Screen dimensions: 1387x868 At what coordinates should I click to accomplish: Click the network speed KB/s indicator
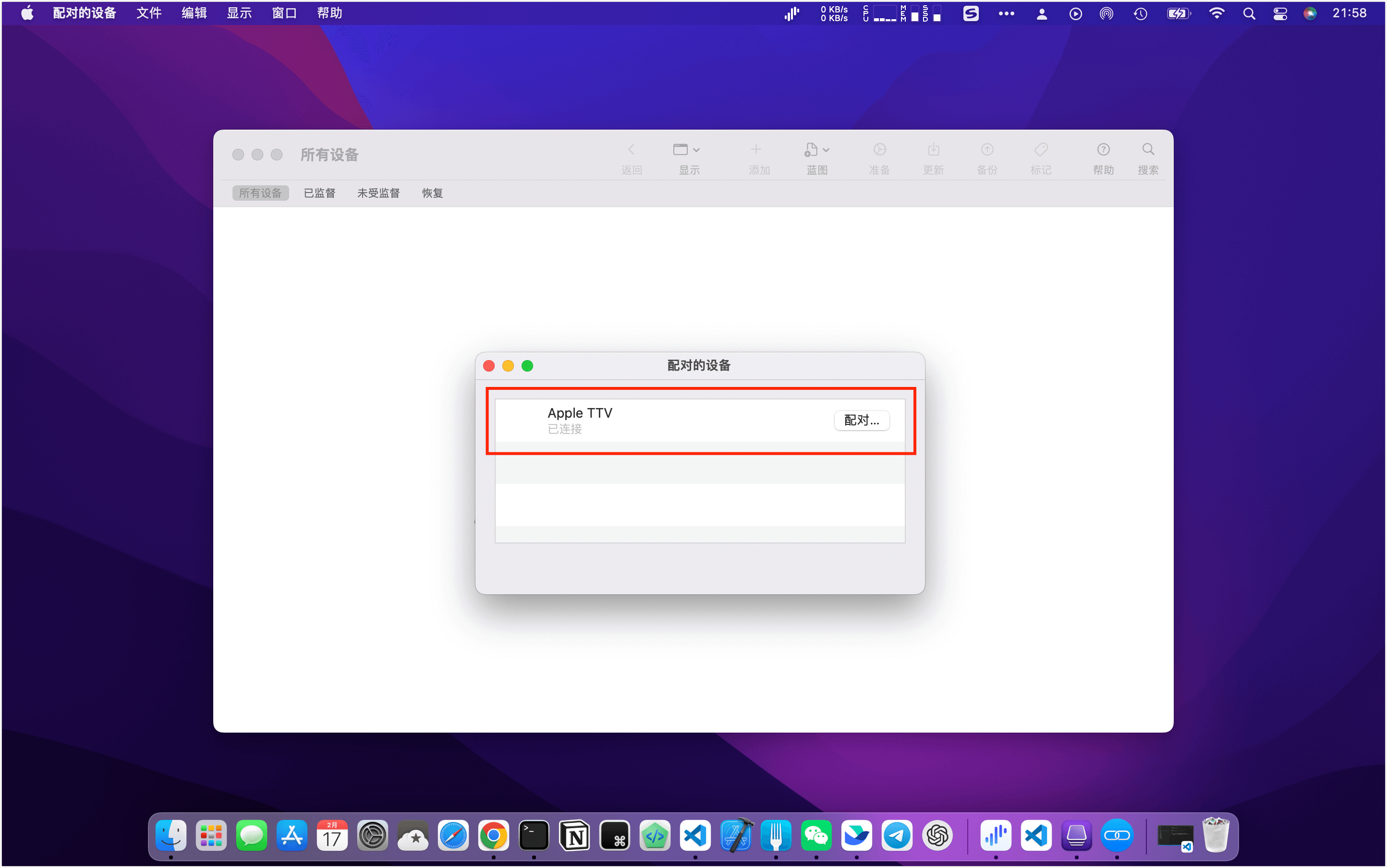coord(834,13)
